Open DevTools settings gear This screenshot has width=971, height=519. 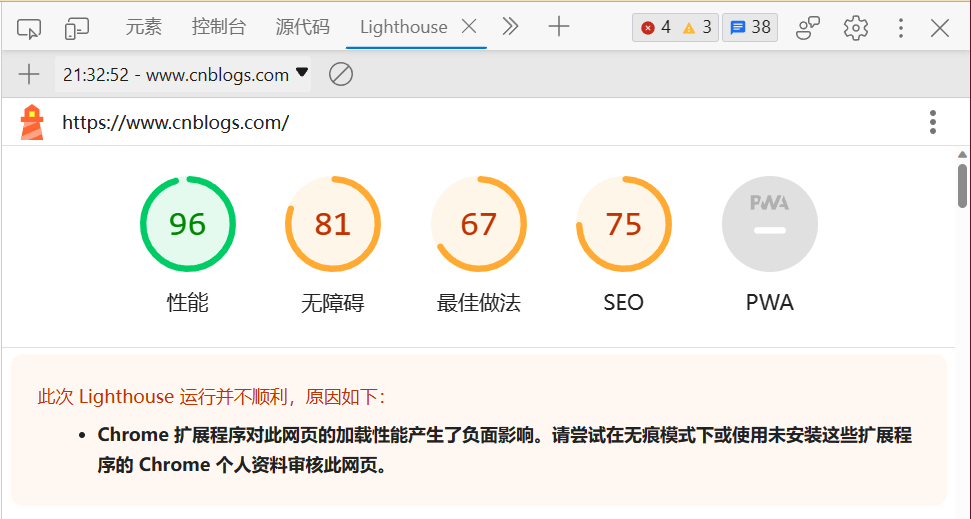click(x=856, y=28)
